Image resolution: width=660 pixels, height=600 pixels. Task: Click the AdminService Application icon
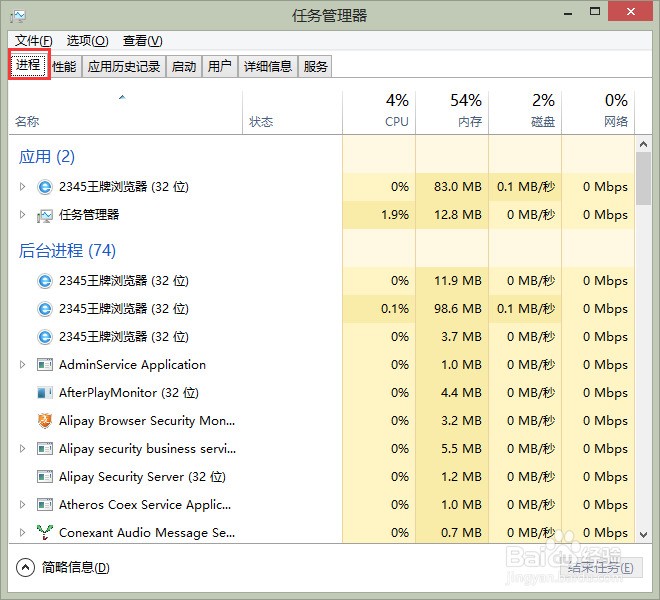click(x=45, y=365)
